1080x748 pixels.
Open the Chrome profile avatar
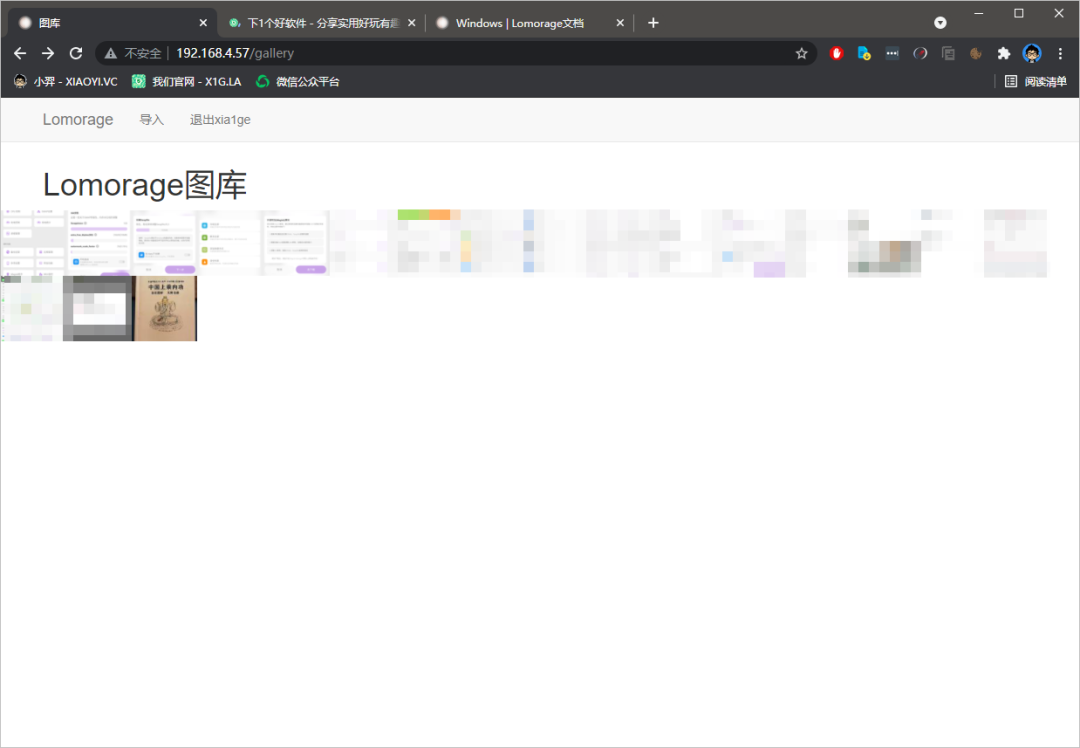tap(1032, 53)
